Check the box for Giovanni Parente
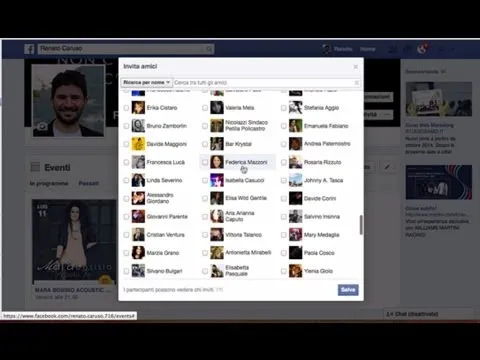480x360 pixels. (x=126, y=217)
